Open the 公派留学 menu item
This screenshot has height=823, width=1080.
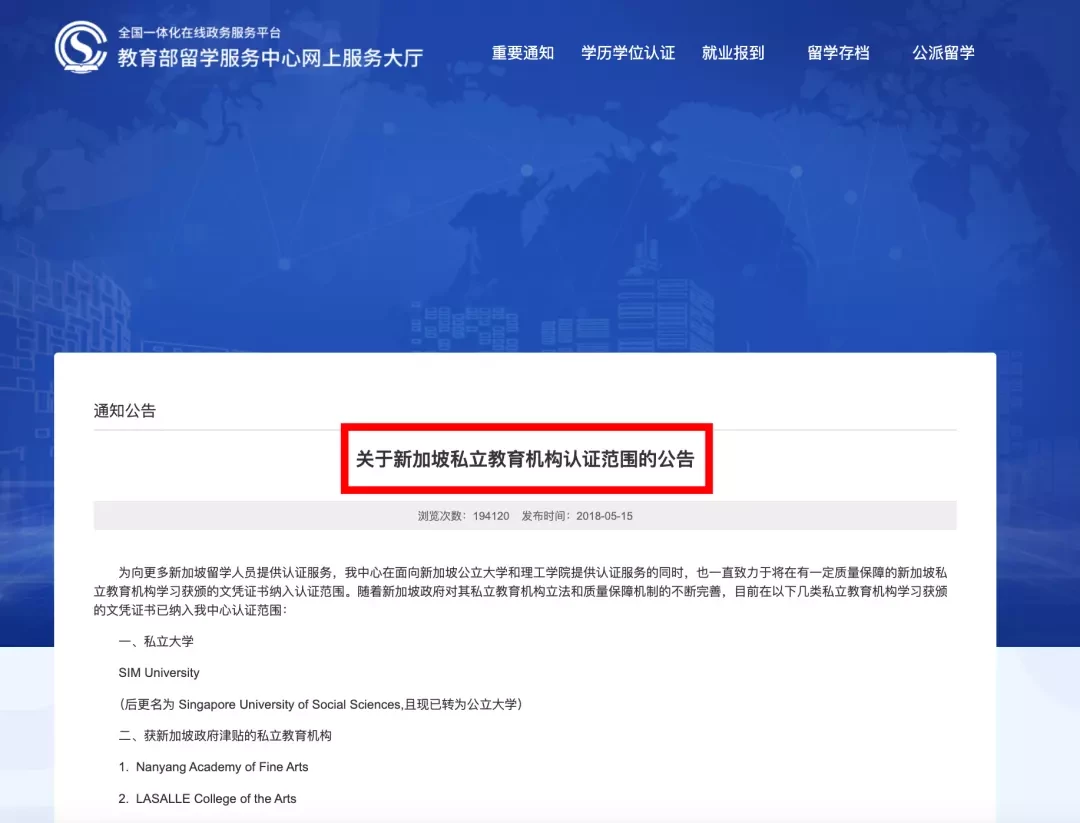tap(944, 53)
